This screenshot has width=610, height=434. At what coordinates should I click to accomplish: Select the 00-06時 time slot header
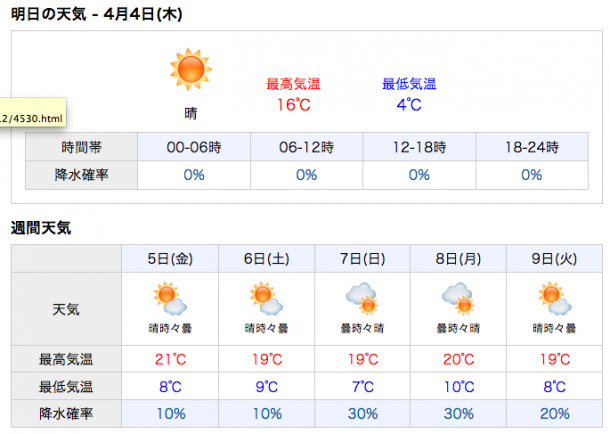click(x=194, y=147)
